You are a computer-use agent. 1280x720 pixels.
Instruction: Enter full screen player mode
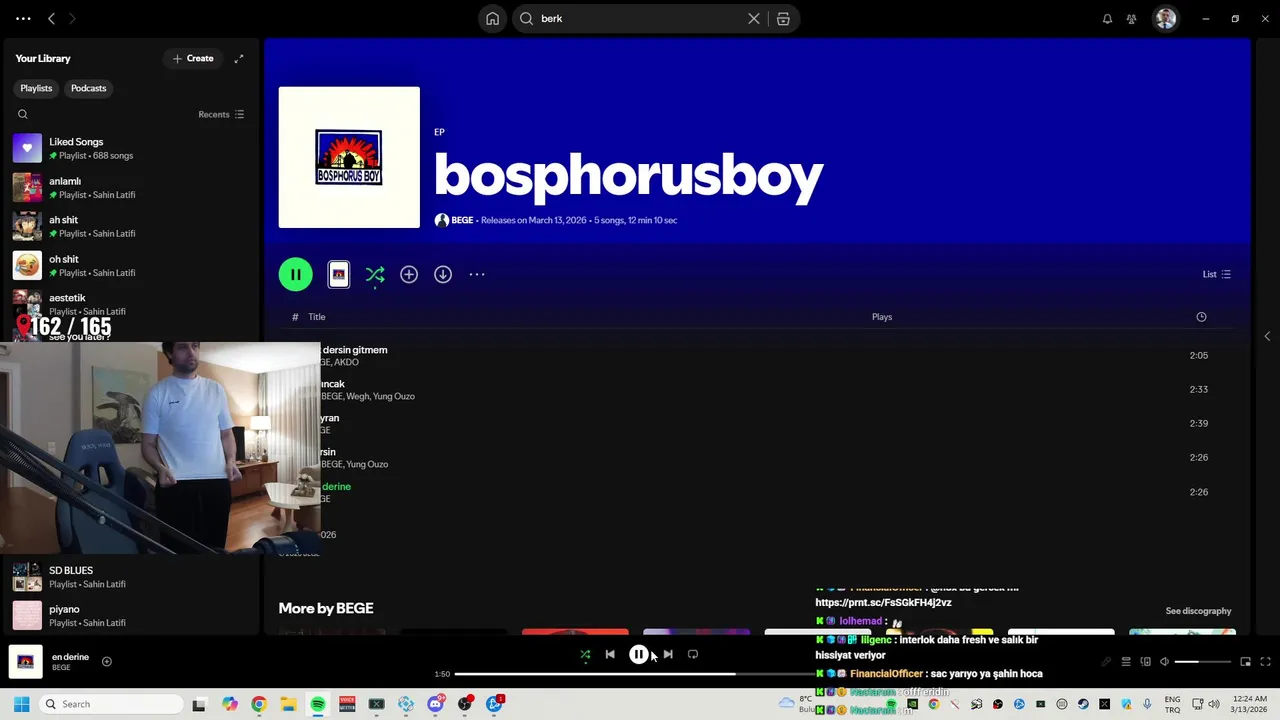click(1265, 662)
